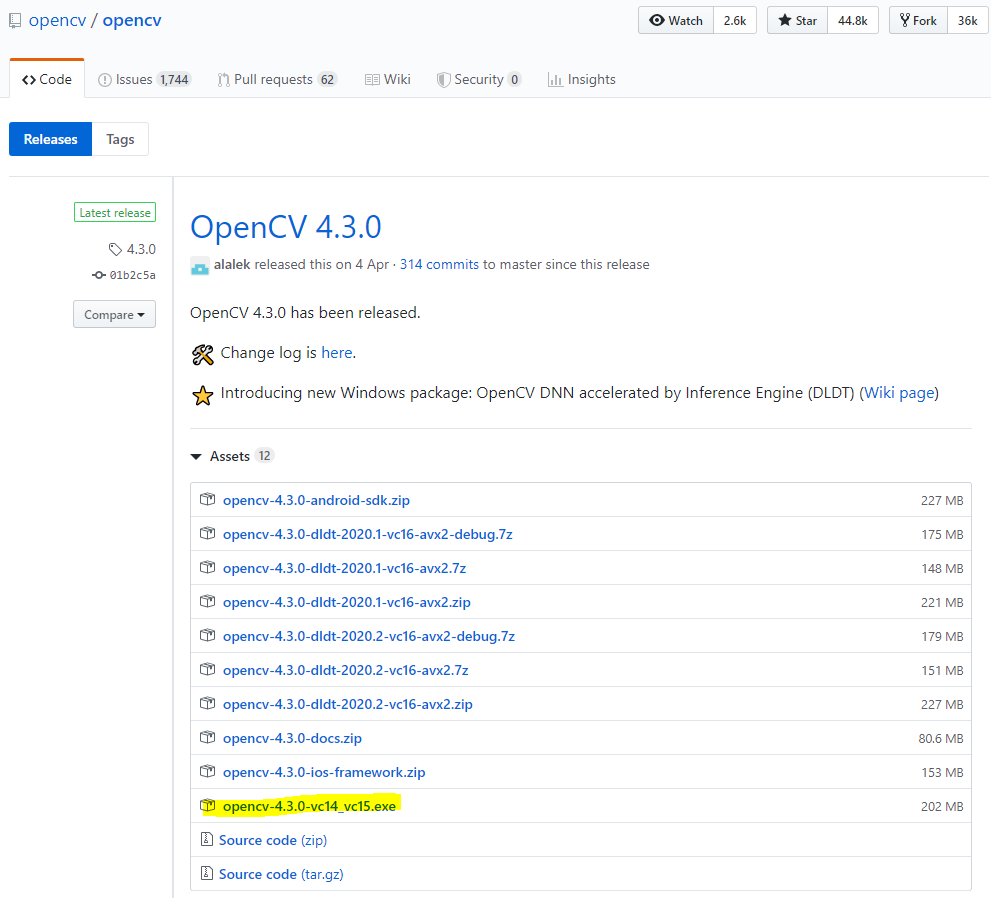Image resolution: width=991 pixels, height=898 pixels.
Task: Click file icon for Source code (tar.gz)
Action: [x=207, y=873]
